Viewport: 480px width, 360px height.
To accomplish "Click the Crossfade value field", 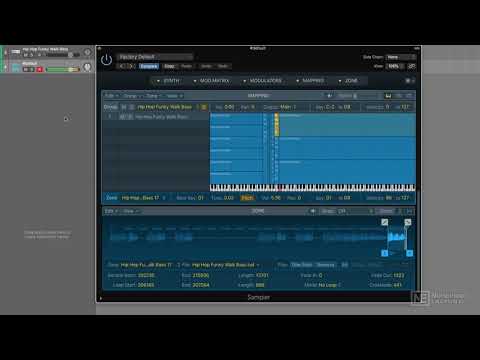I will click(x=397, y=285).
